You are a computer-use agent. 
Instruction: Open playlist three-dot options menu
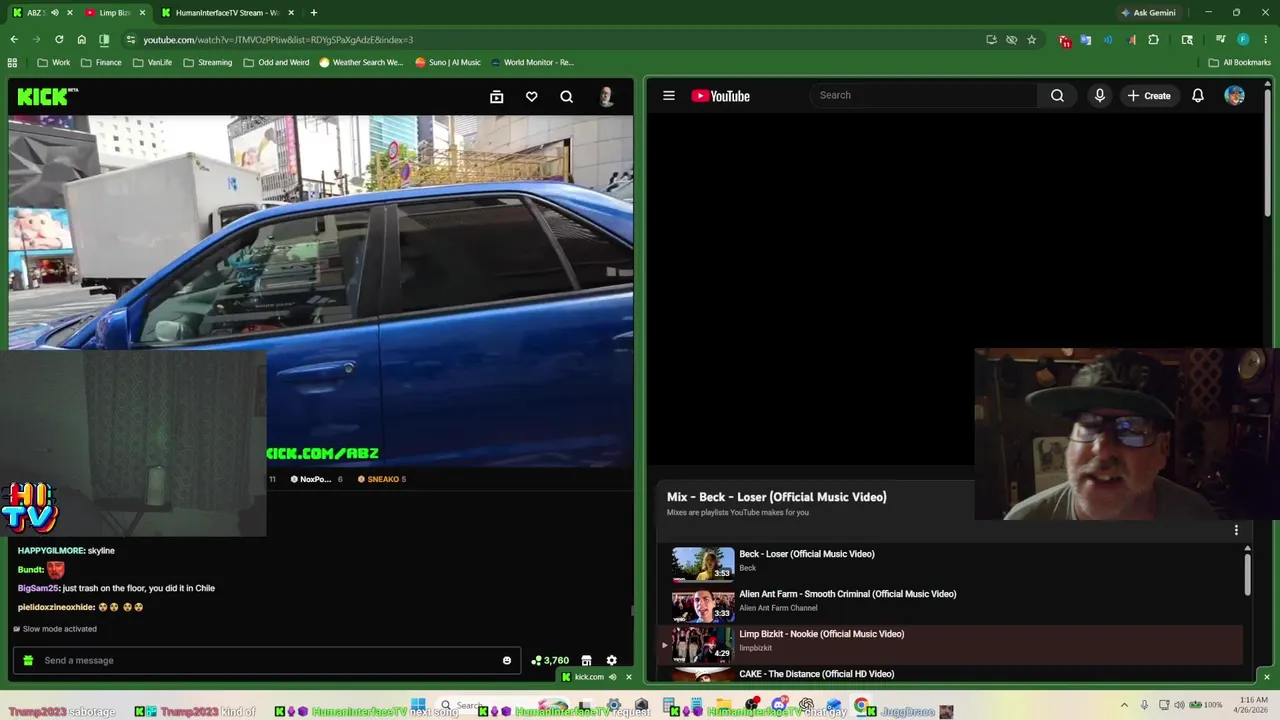click(x=1236, y=530)
